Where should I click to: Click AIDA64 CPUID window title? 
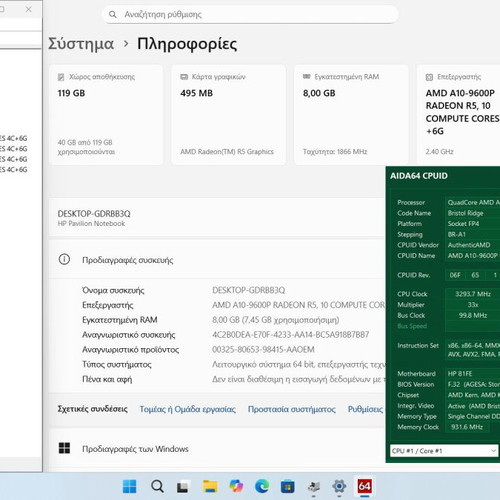click(419, 176)
